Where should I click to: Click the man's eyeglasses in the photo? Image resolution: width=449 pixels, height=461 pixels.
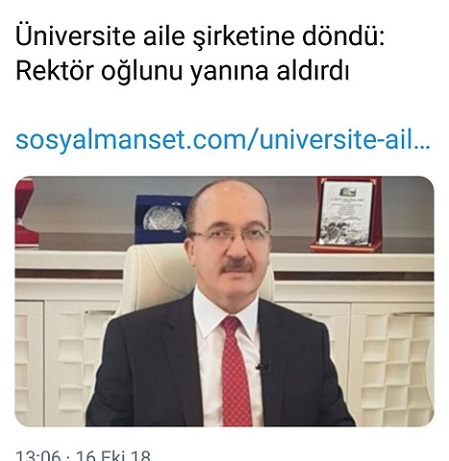(229, 237)
